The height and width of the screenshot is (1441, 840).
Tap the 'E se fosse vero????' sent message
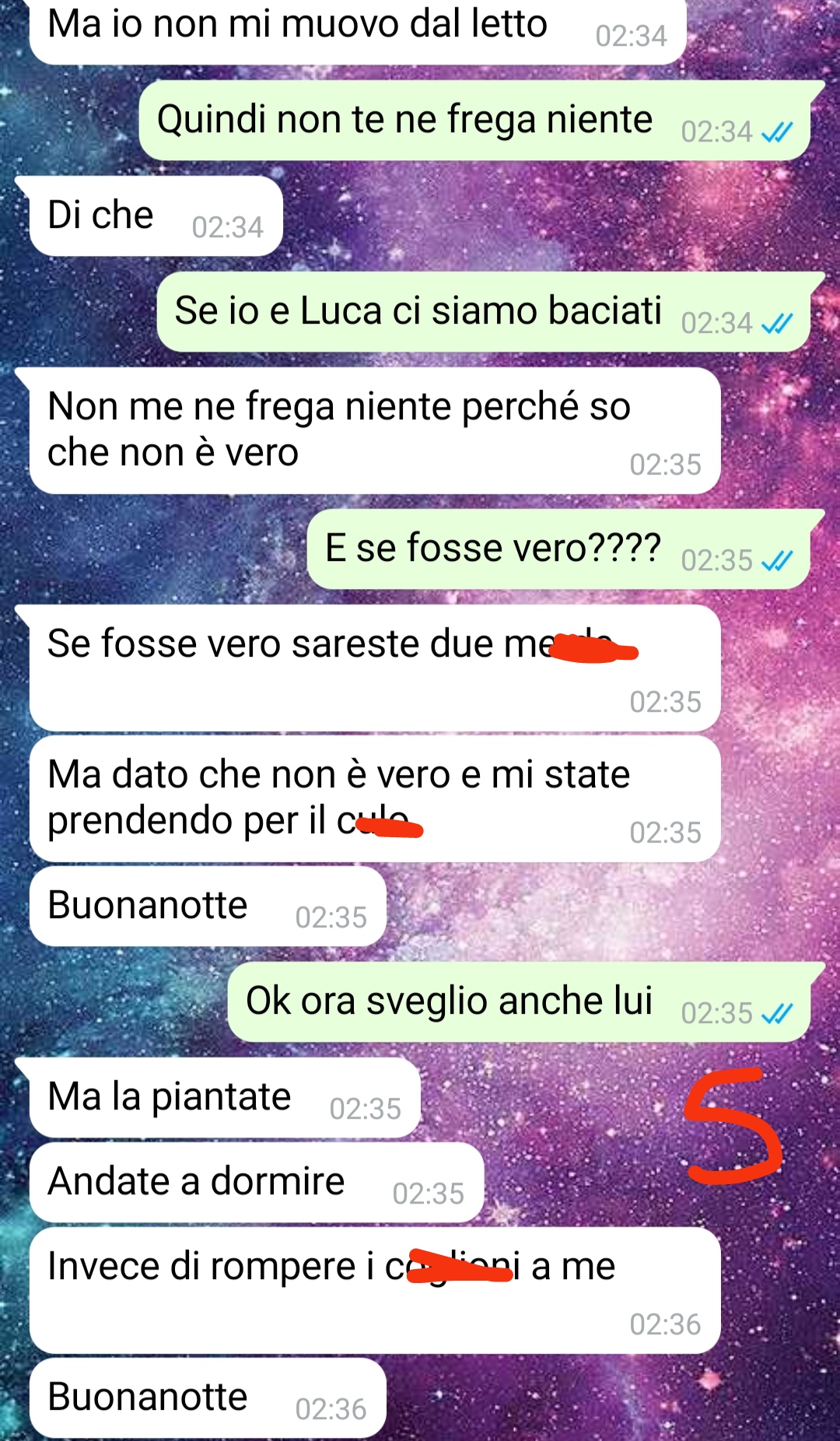[x=558, y=549]
